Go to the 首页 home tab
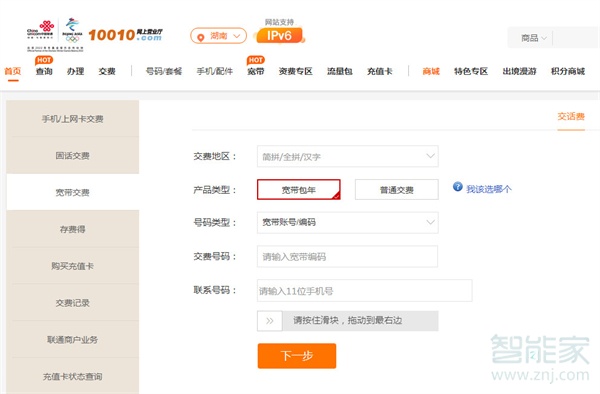Screen dimensions: 600x394 13,71
